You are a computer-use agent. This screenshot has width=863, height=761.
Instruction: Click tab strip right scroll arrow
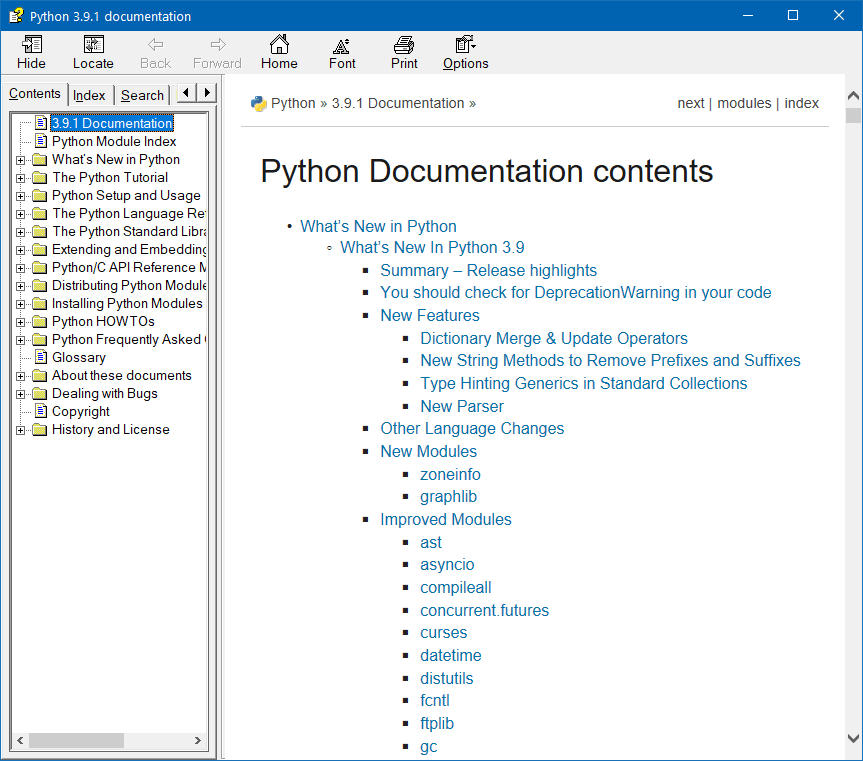click(x=207, y=92)
